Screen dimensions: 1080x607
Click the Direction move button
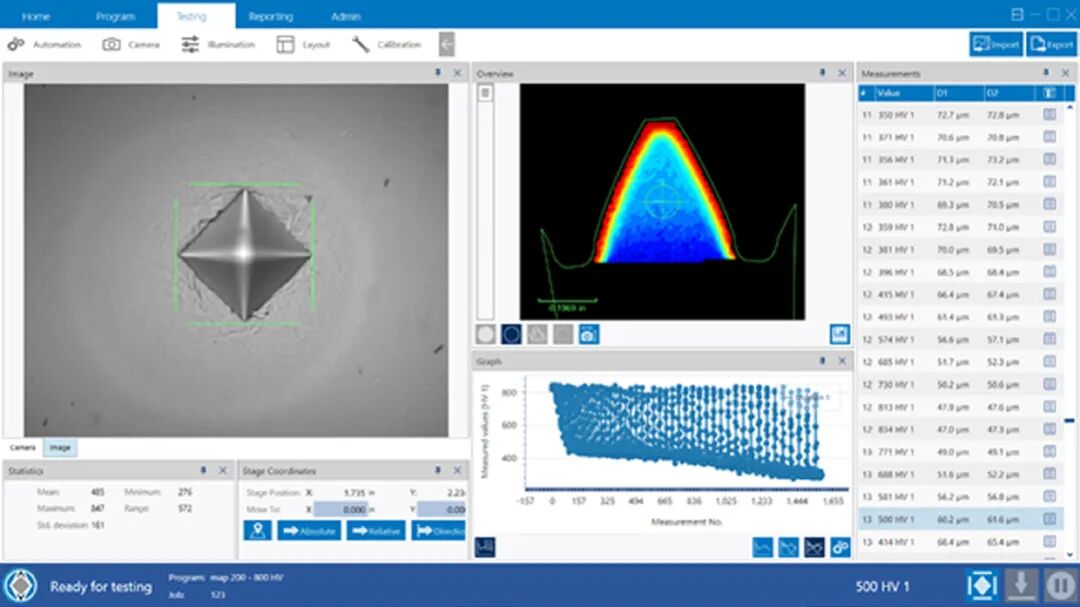439,531
